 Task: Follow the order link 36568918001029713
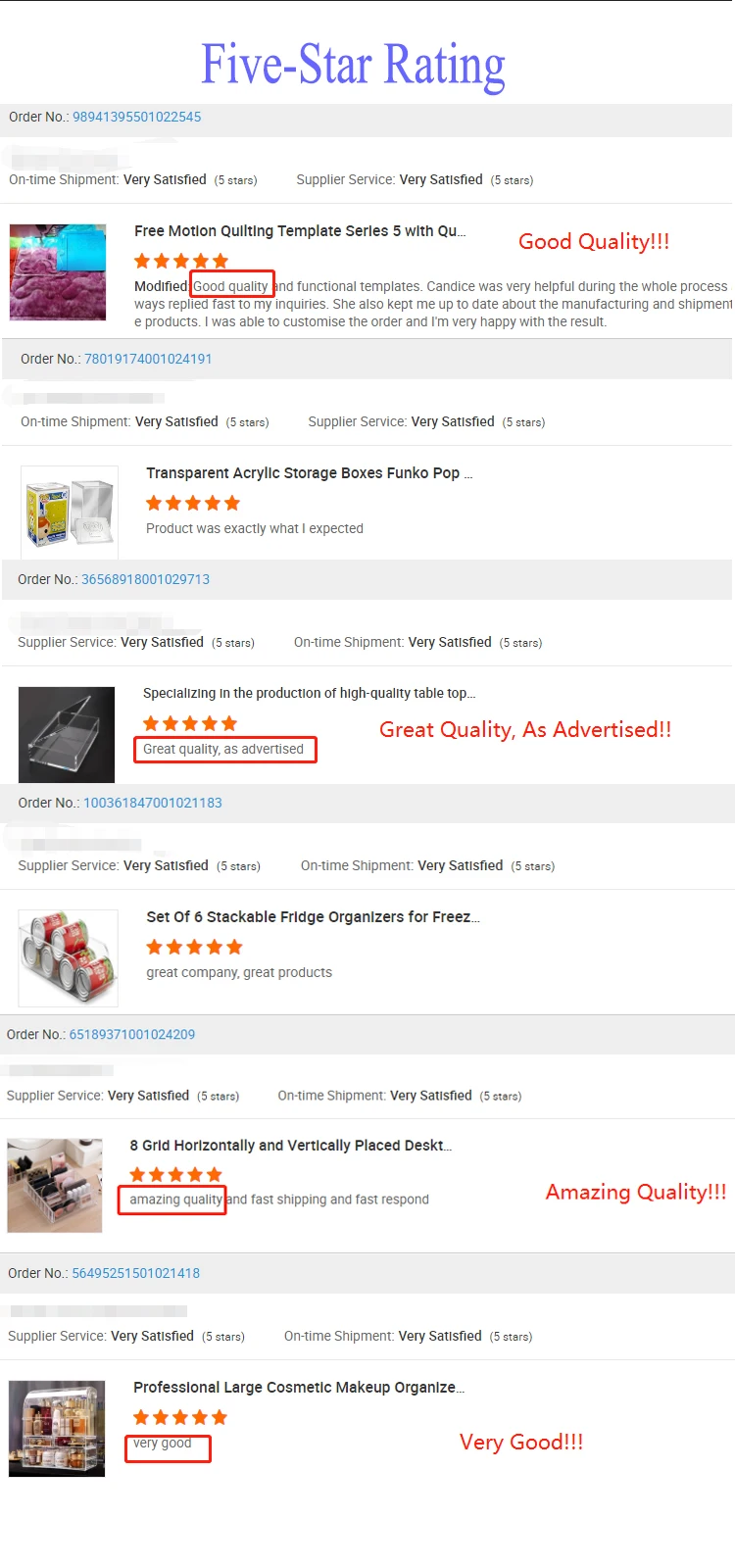coord(145,579)
